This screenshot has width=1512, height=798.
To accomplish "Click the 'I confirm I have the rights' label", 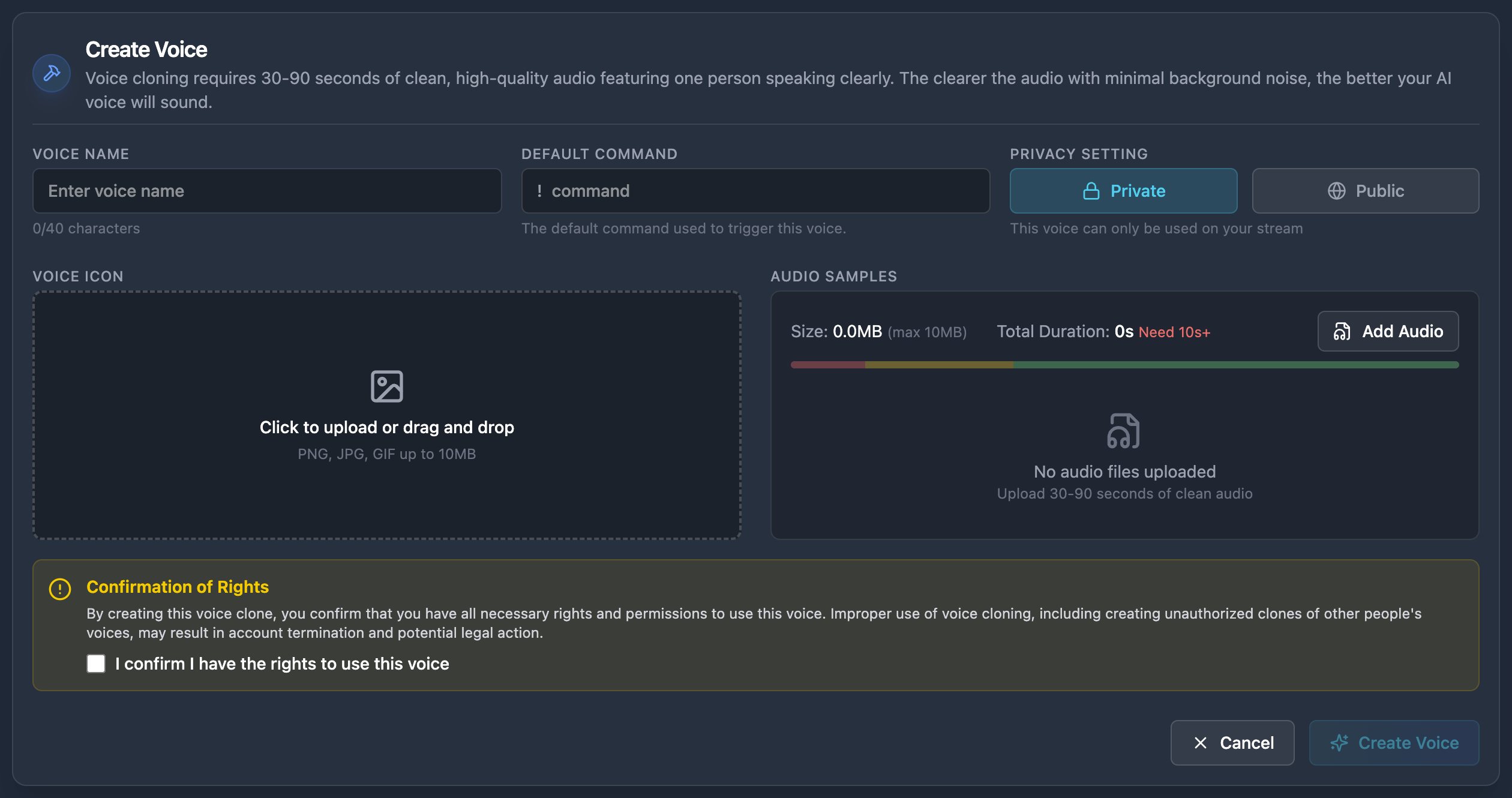I will click(x=282, y=664).
